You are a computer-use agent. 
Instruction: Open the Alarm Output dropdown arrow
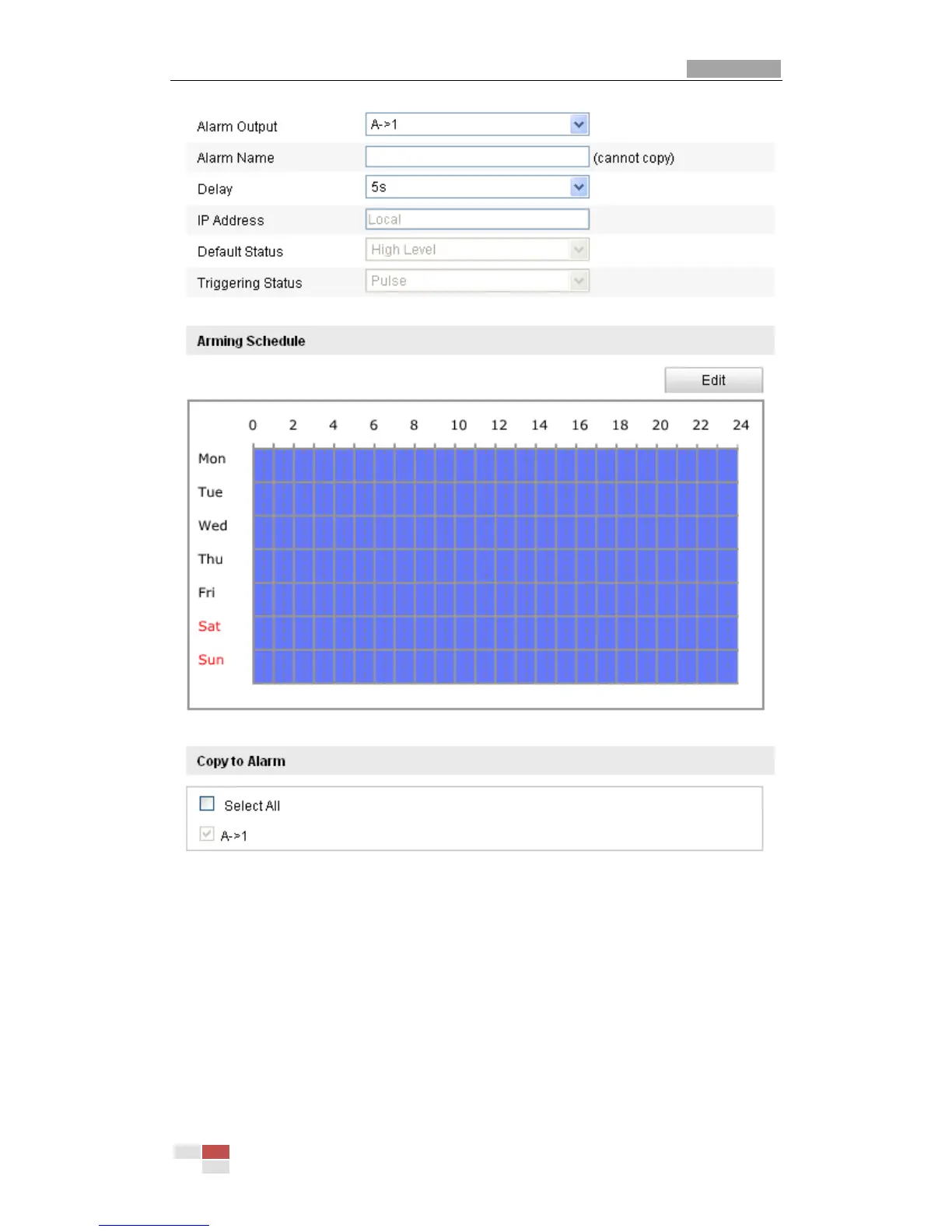click(579, 124)
